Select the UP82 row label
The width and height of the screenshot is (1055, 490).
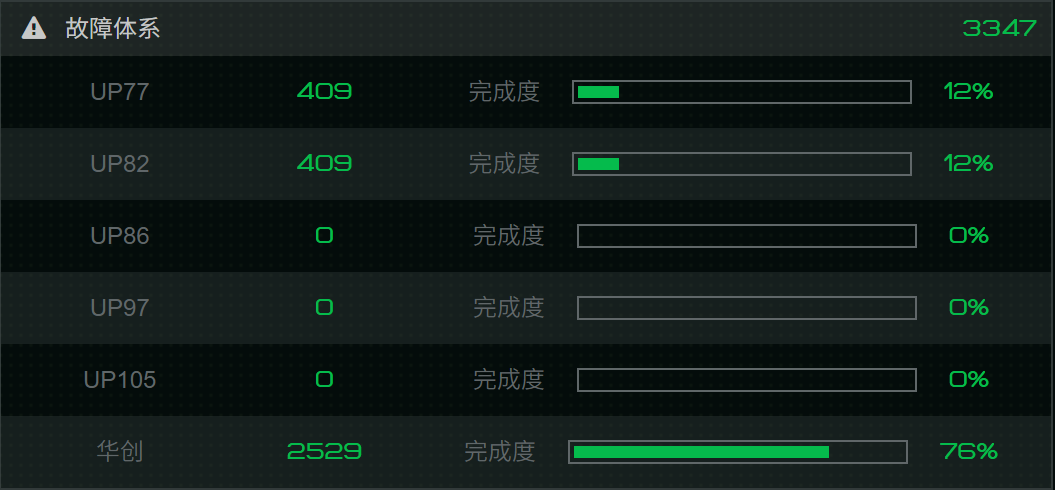120,164
